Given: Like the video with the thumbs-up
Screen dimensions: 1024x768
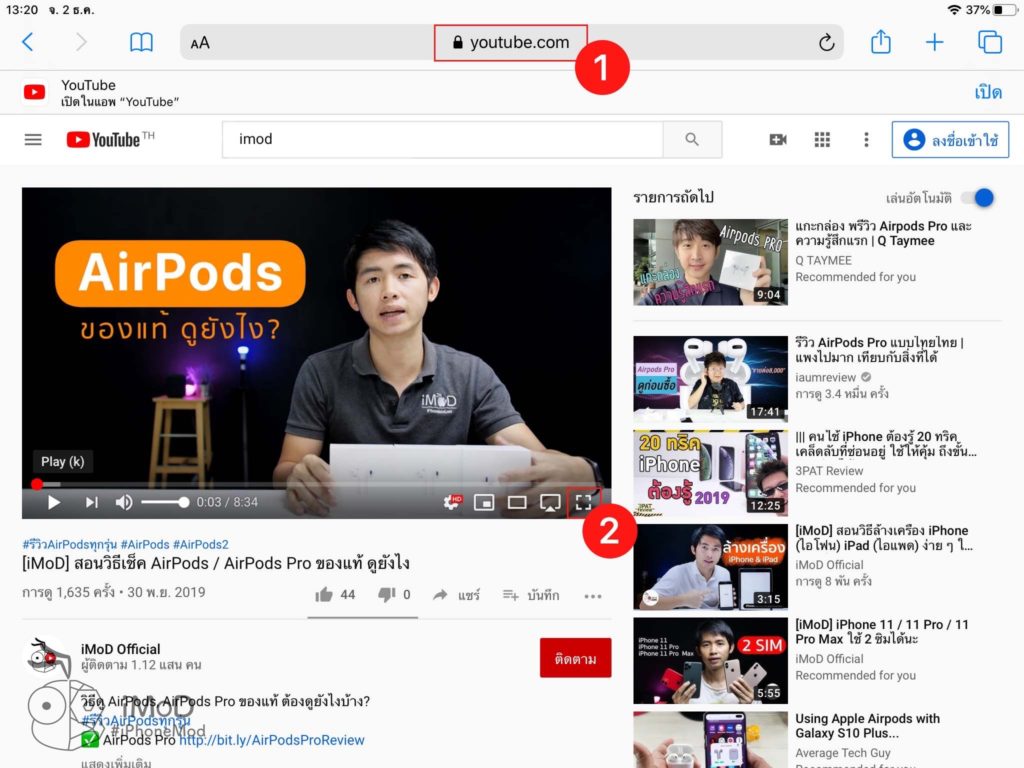Looking at the screenshot, I should coord(323,594).
